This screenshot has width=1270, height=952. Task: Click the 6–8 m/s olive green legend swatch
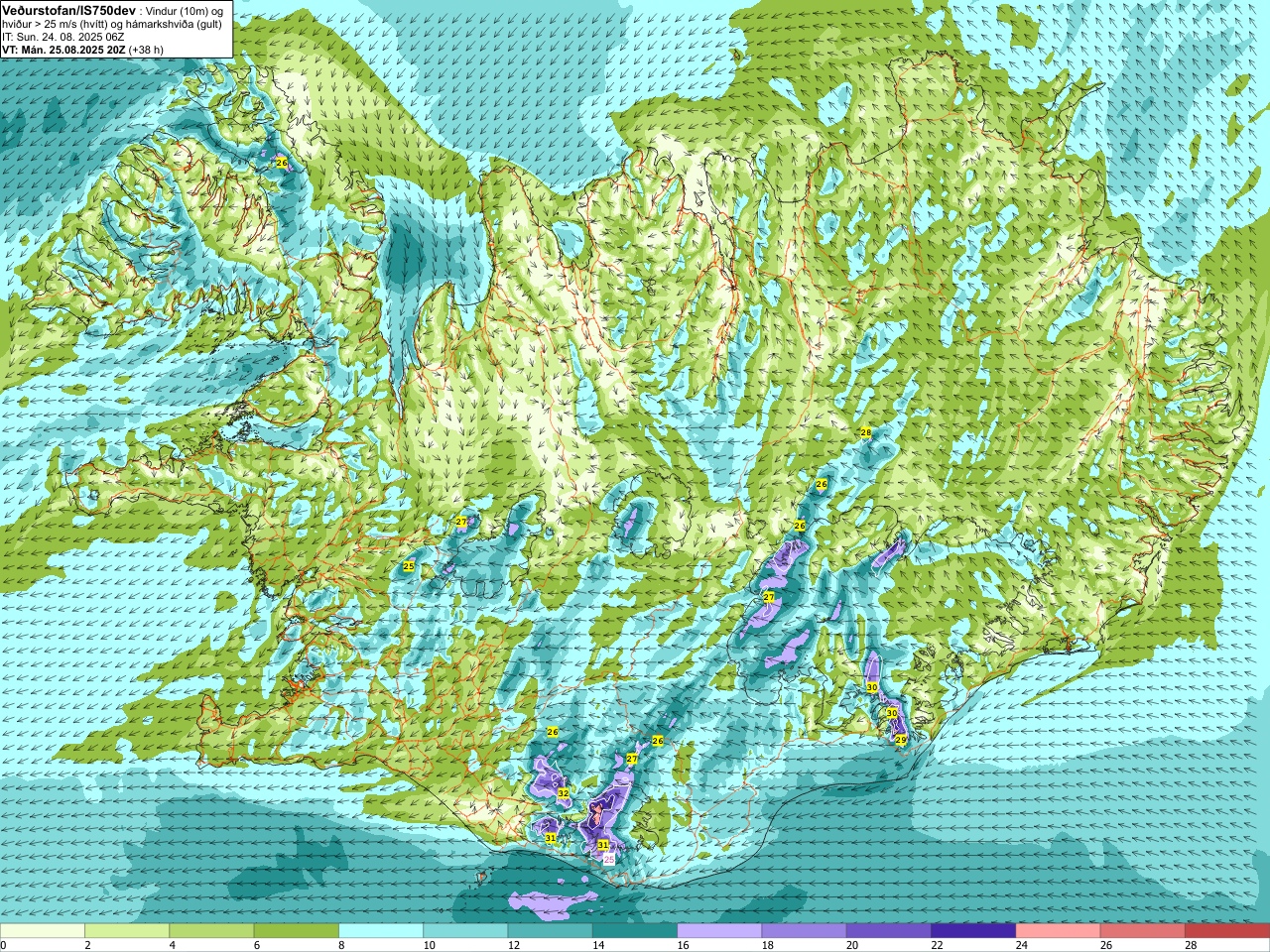[297, 931]
